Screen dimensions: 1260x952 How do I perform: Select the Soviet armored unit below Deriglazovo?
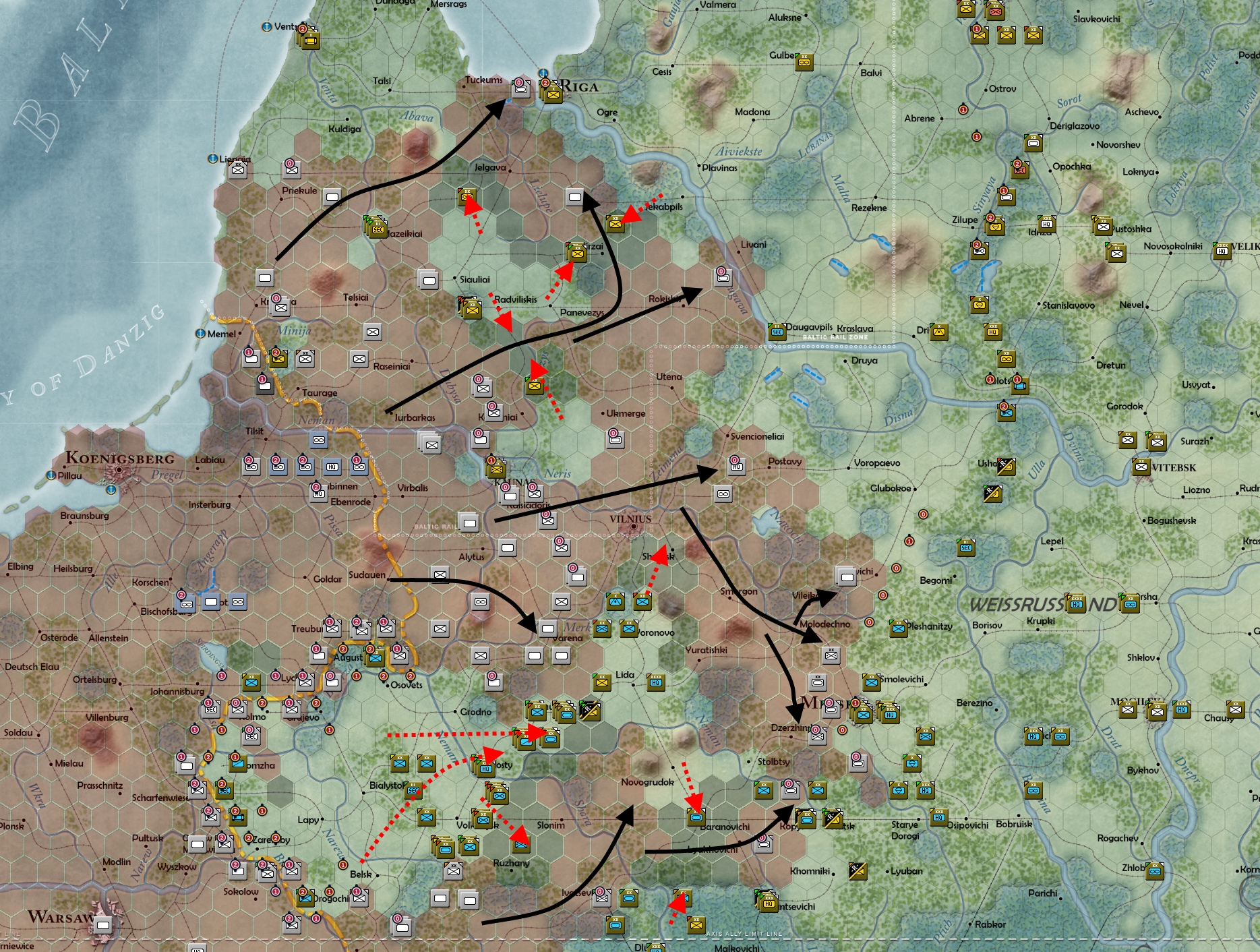click(x=1033, y=142)
